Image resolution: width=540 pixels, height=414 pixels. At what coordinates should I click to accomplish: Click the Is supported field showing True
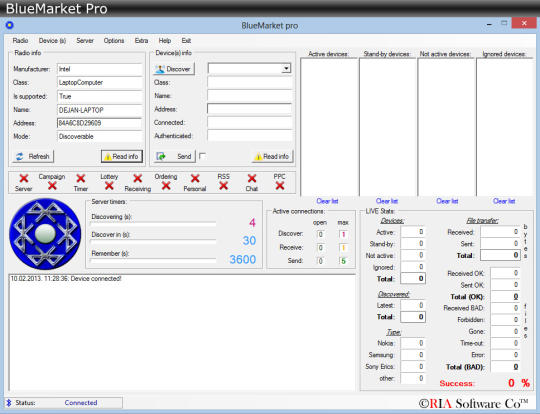100,96
